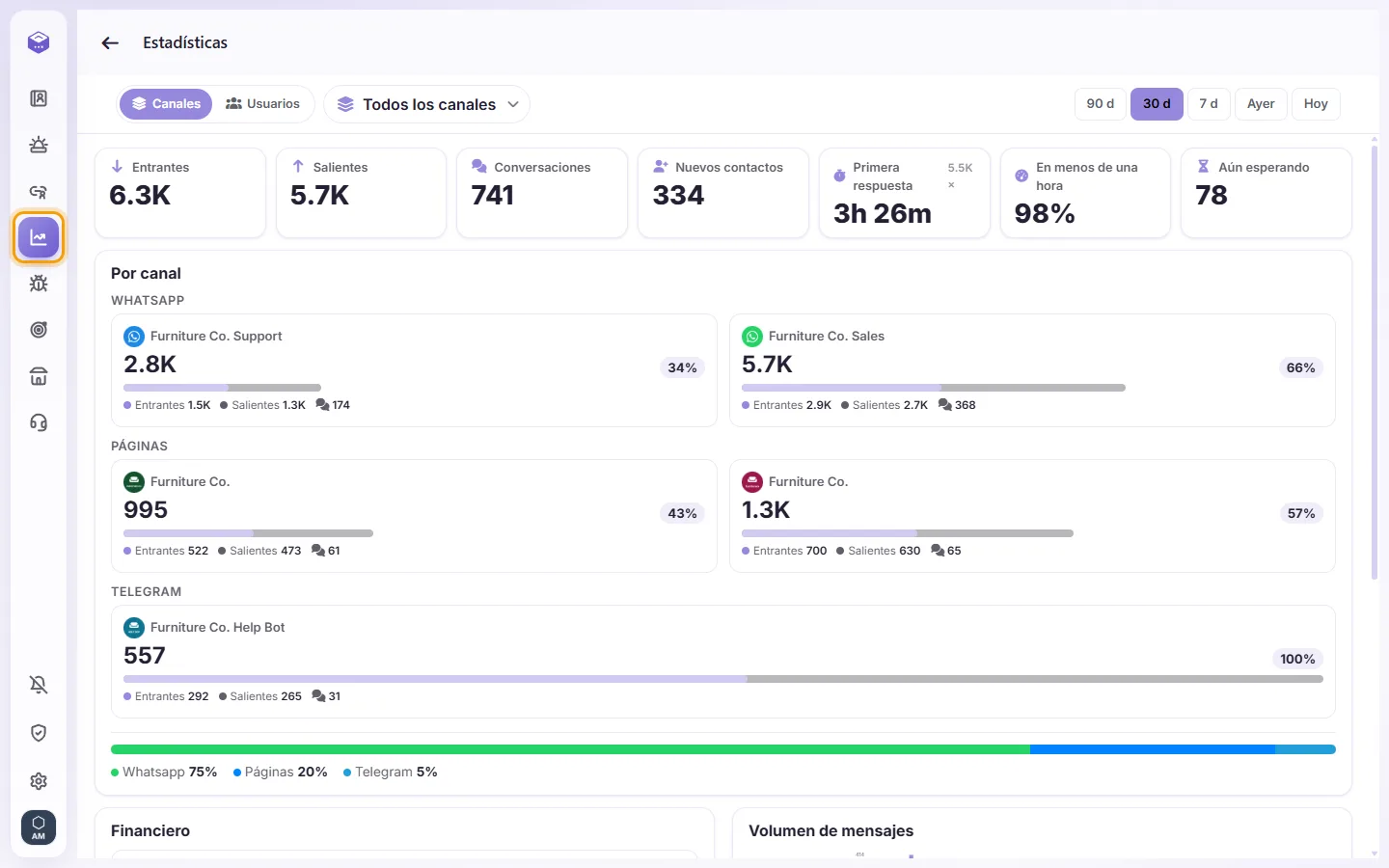Open the Nuevos contactos 334 card
This screenshot has height=868, width=1389.
pos(723,193)
